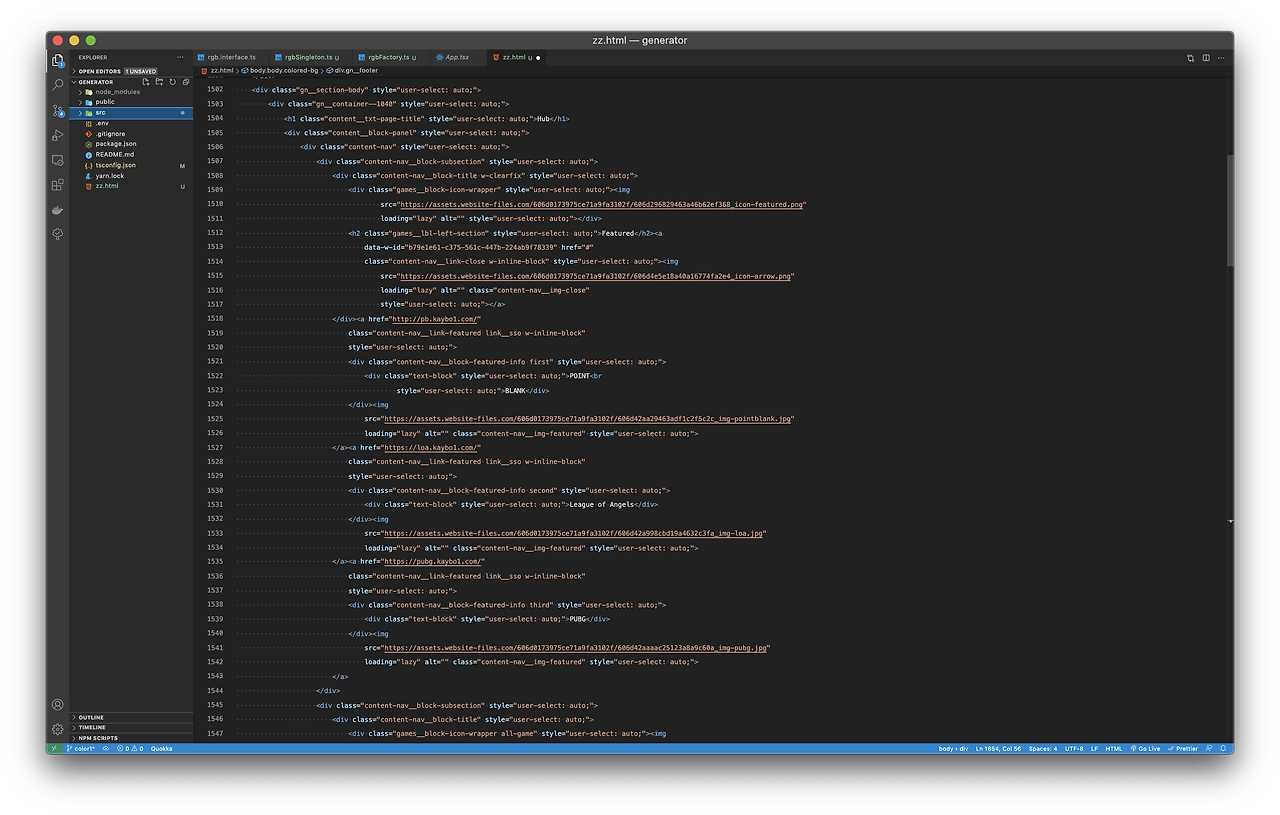Change file encoding UTF-8

1074,748
